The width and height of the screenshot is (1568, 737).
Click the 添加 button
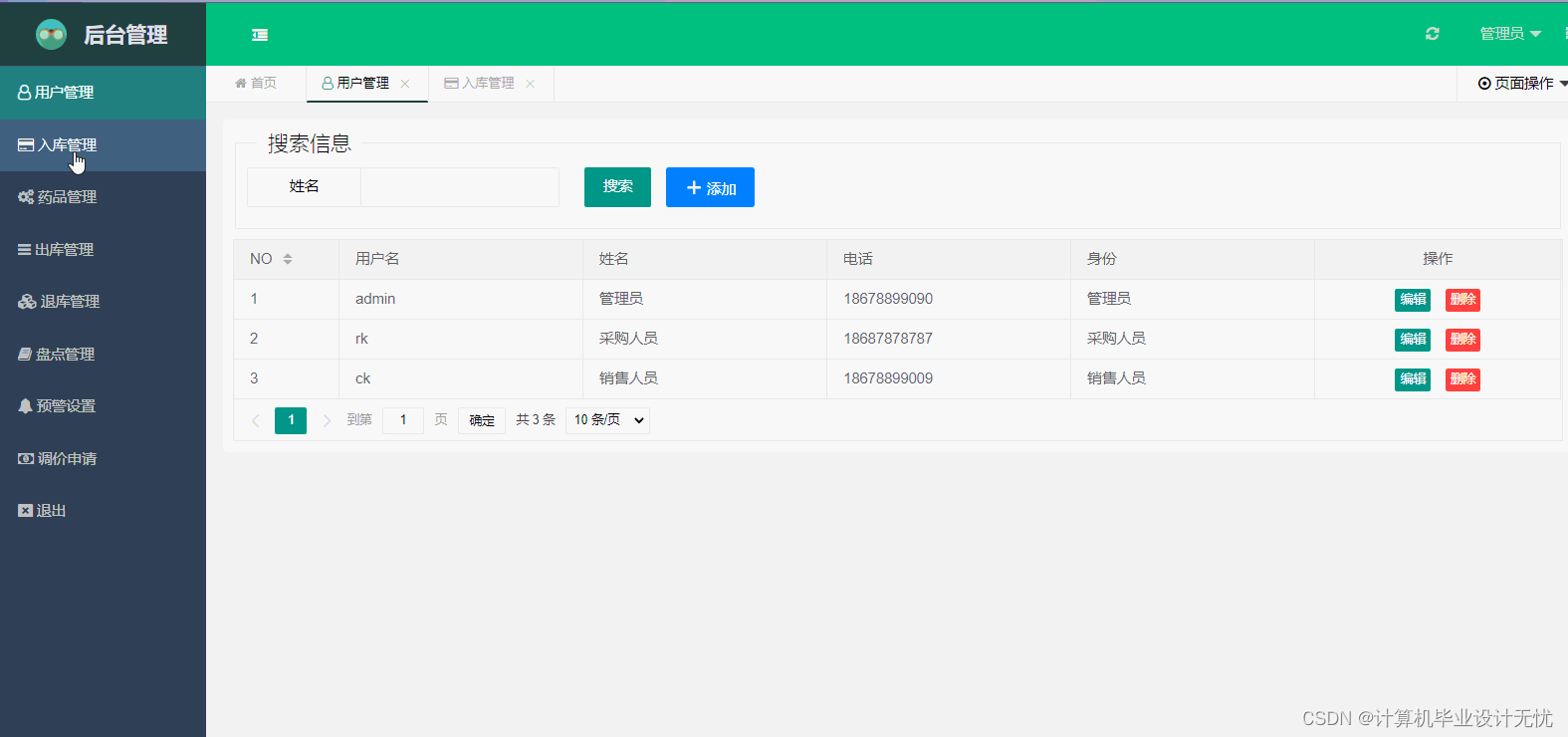pos(710,187)
